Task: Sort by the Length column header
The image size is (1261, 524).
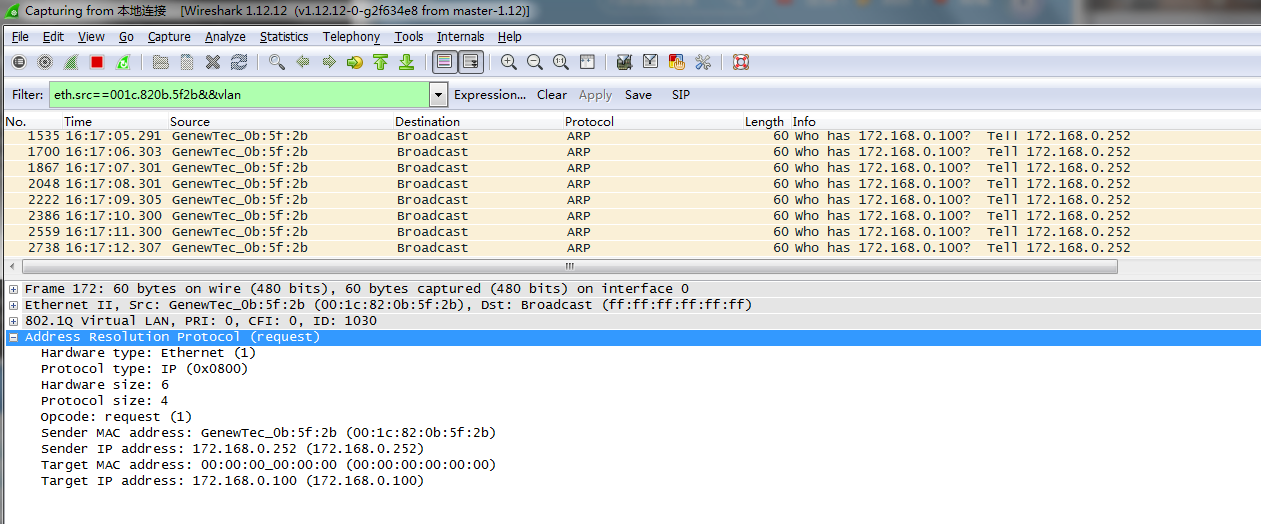Action: click(764, 121)
